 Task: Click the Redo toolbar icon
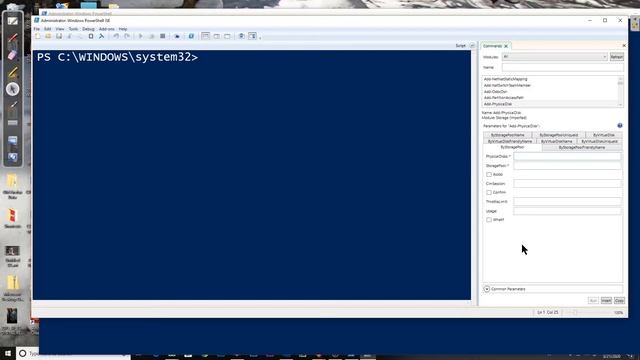pos(127,36)
